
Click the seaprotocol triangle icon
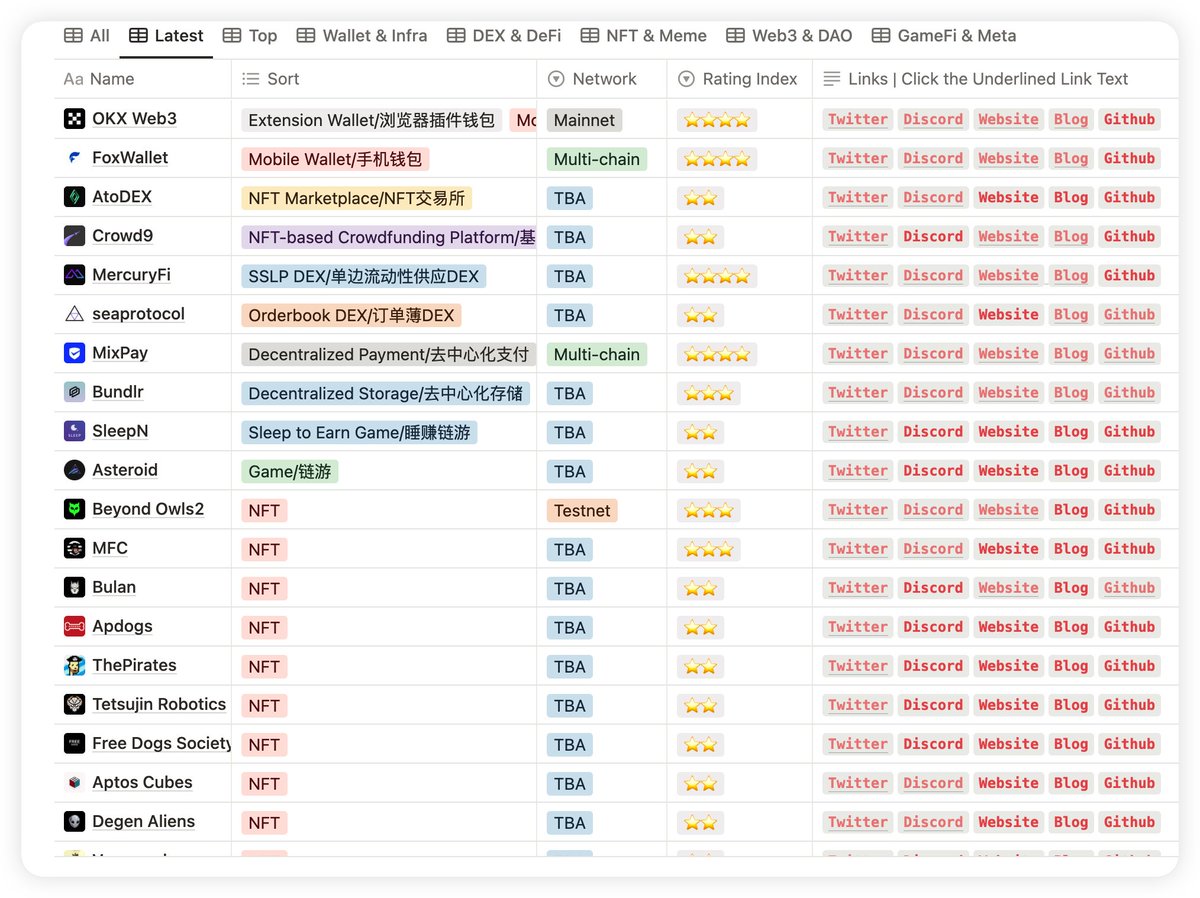(75, 314)
